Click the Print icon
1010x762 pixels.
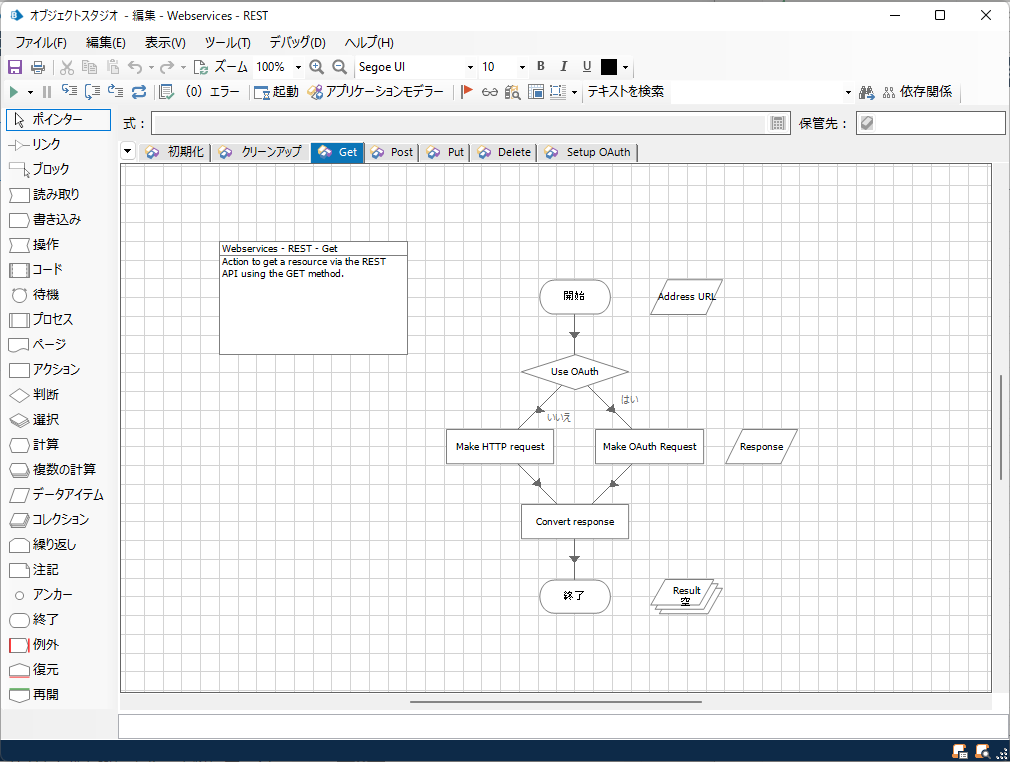[38, 67]
